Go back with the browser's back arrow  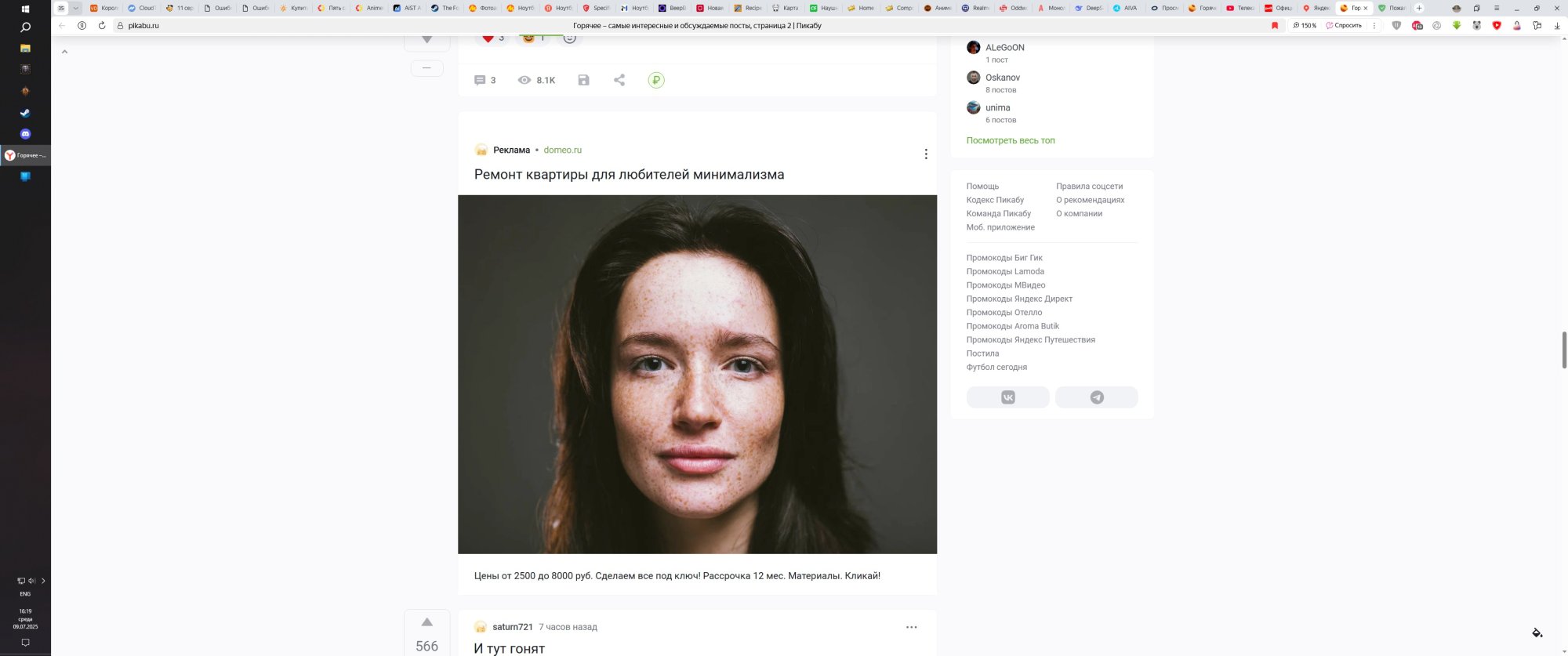[x=62, y=25]
